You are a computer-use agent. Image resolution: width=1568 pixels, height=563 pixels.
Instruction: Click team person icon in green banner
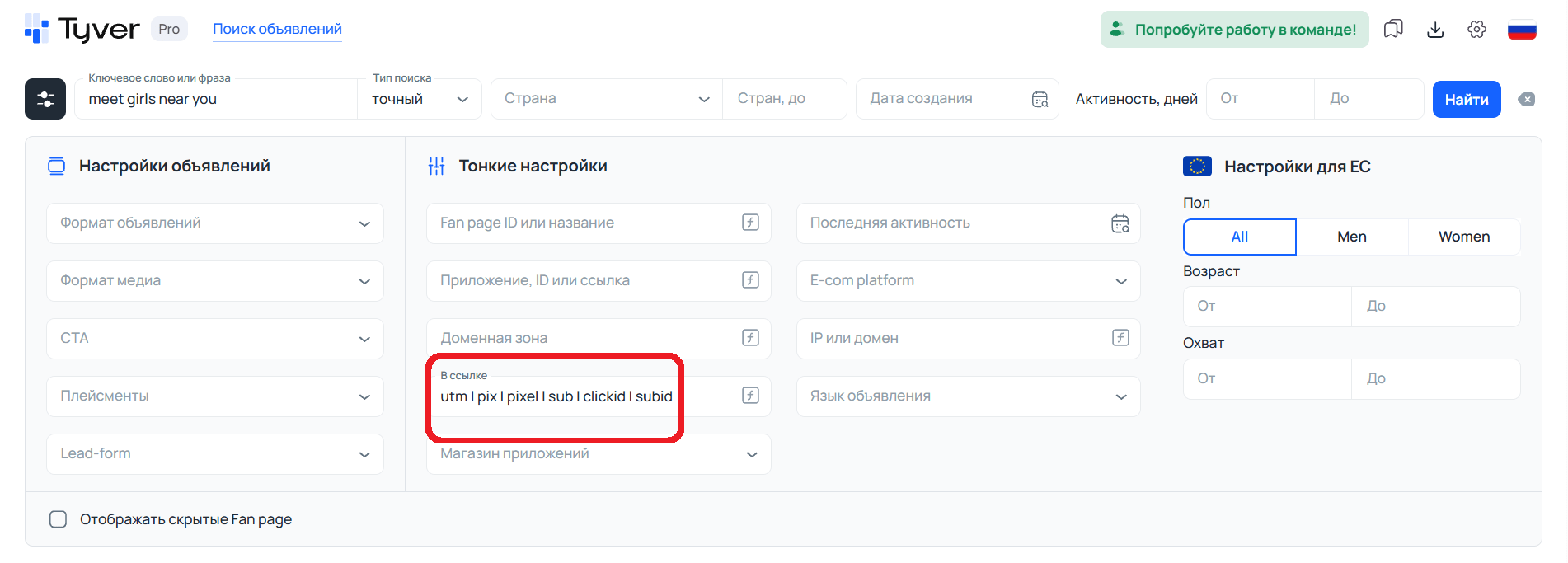1117,29
